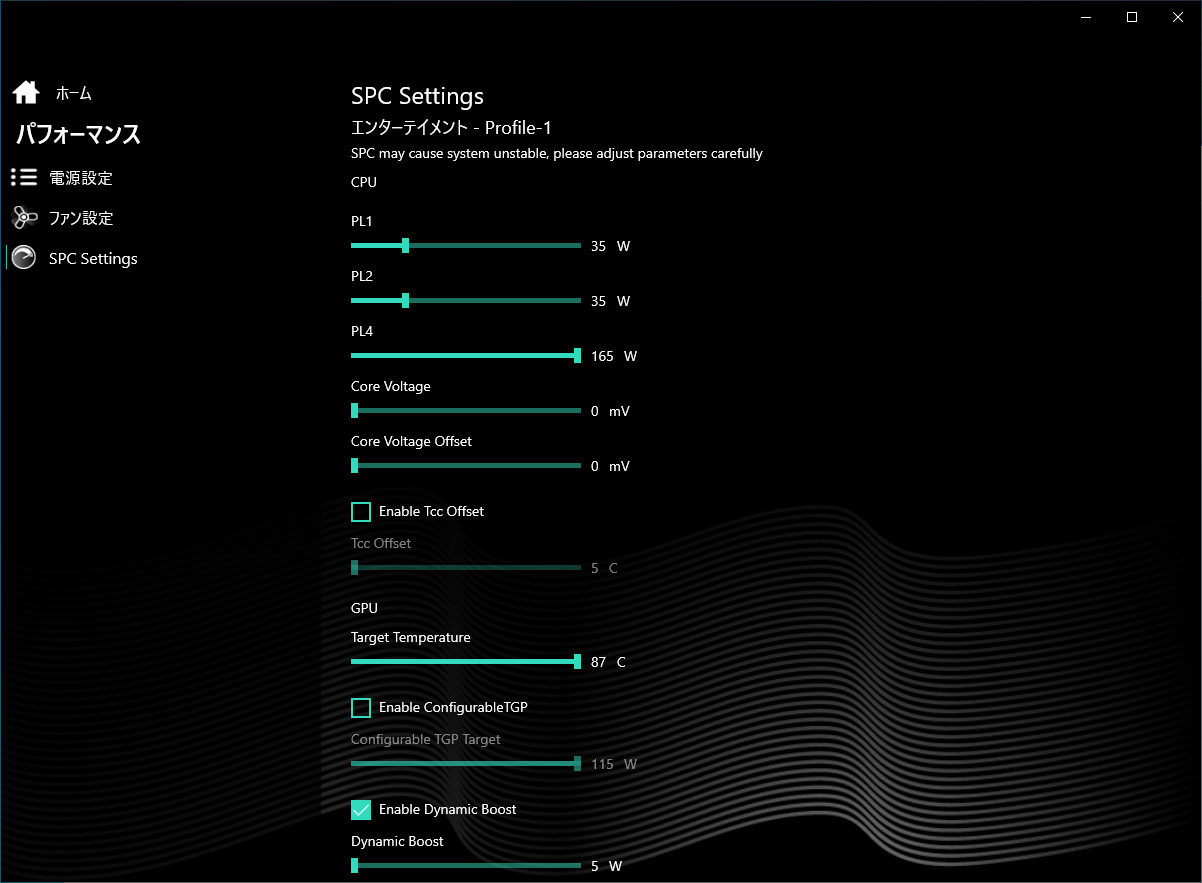Click the PL1 slider track

[x=466, y=245]
